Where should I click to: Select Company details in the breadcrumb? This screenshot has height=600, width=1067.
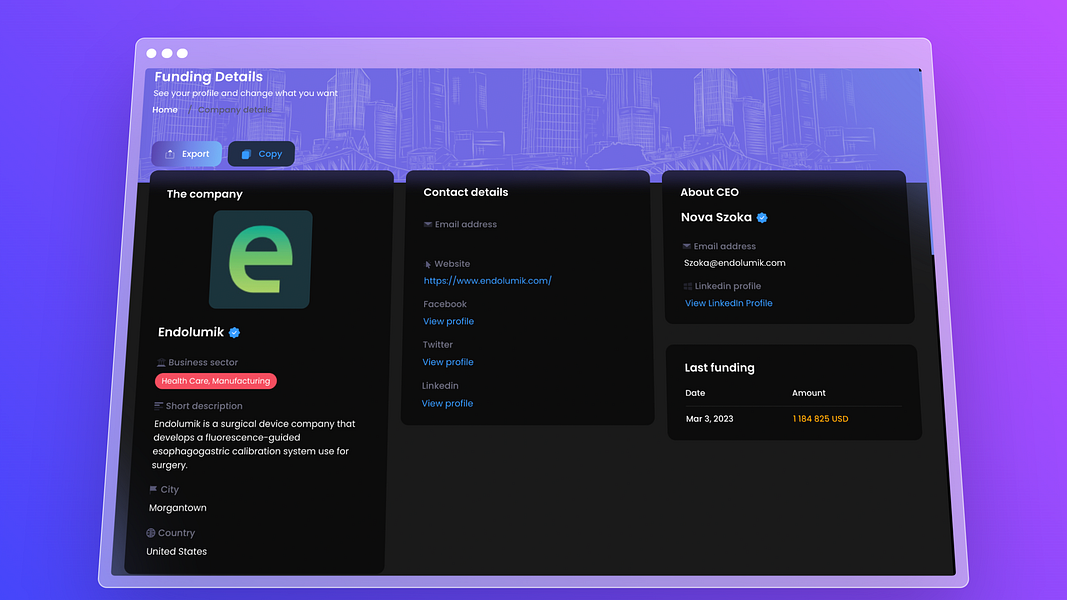(236, 109)
